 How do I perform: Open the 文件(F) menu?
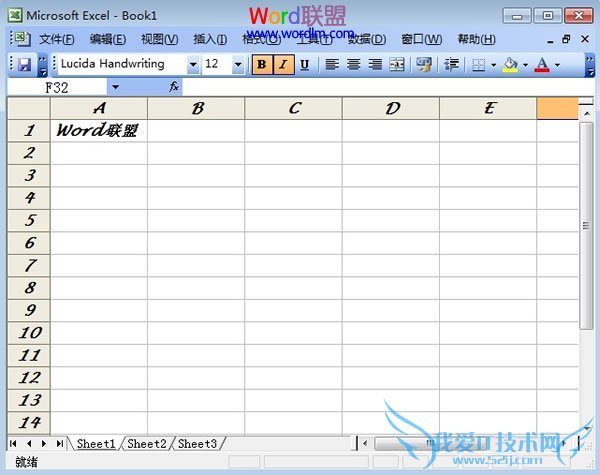pyautogui.click(x=57, y=39)
